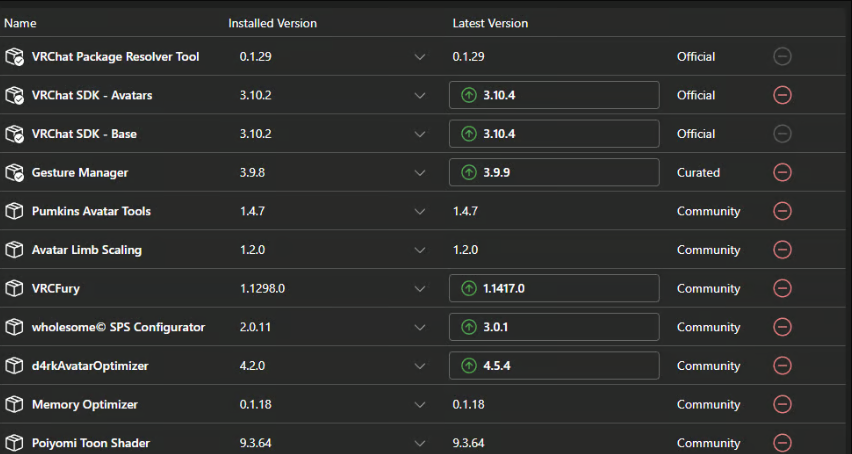
Task: Open the installed version dropdown for Gesture Manager
Action: [420, 173]
